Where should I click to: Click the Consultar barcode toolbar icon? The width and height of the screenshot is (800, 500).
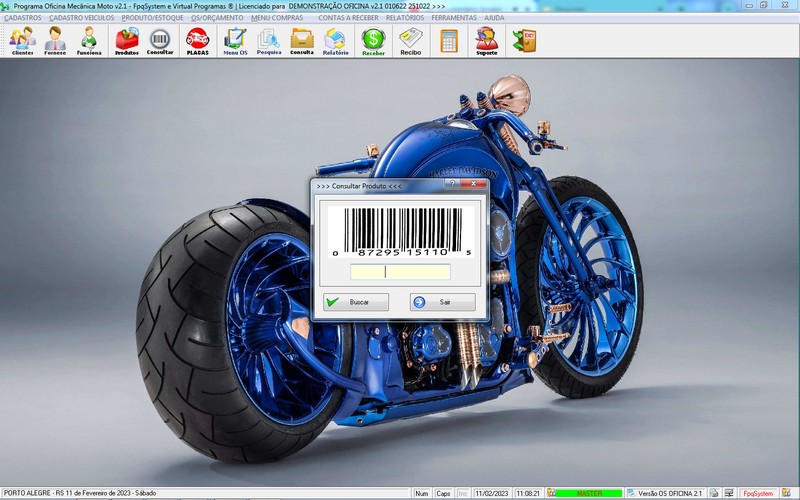[x=160, y=41]
